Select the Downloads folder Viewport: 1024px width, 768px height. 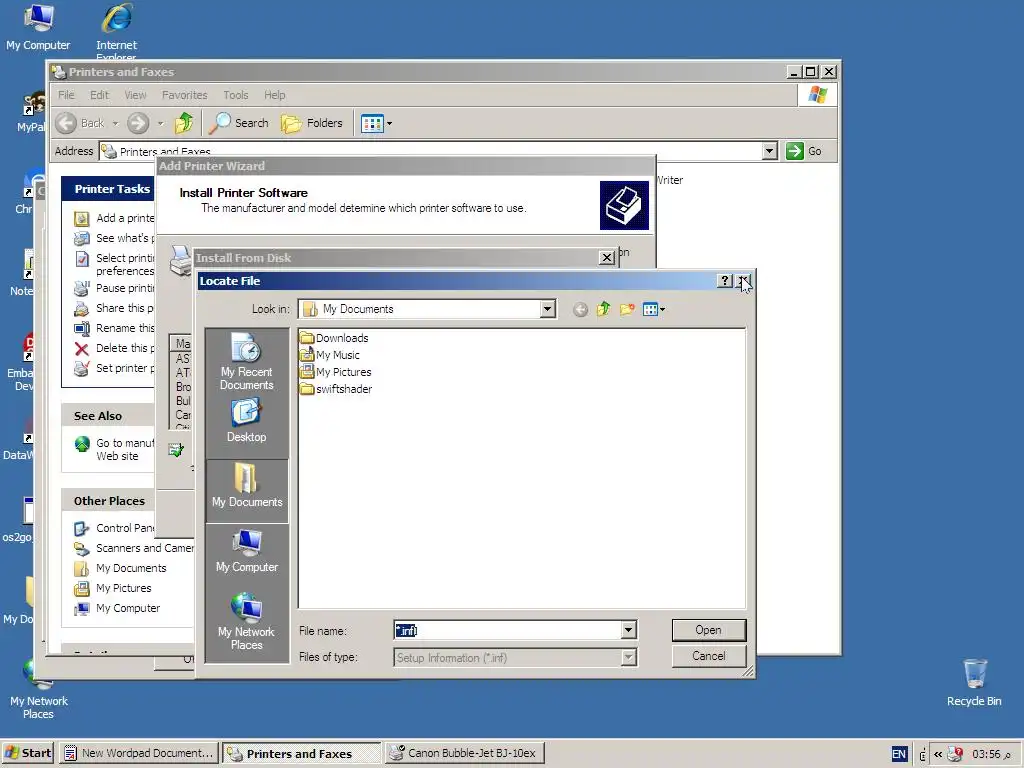click(x=334, y=338)
